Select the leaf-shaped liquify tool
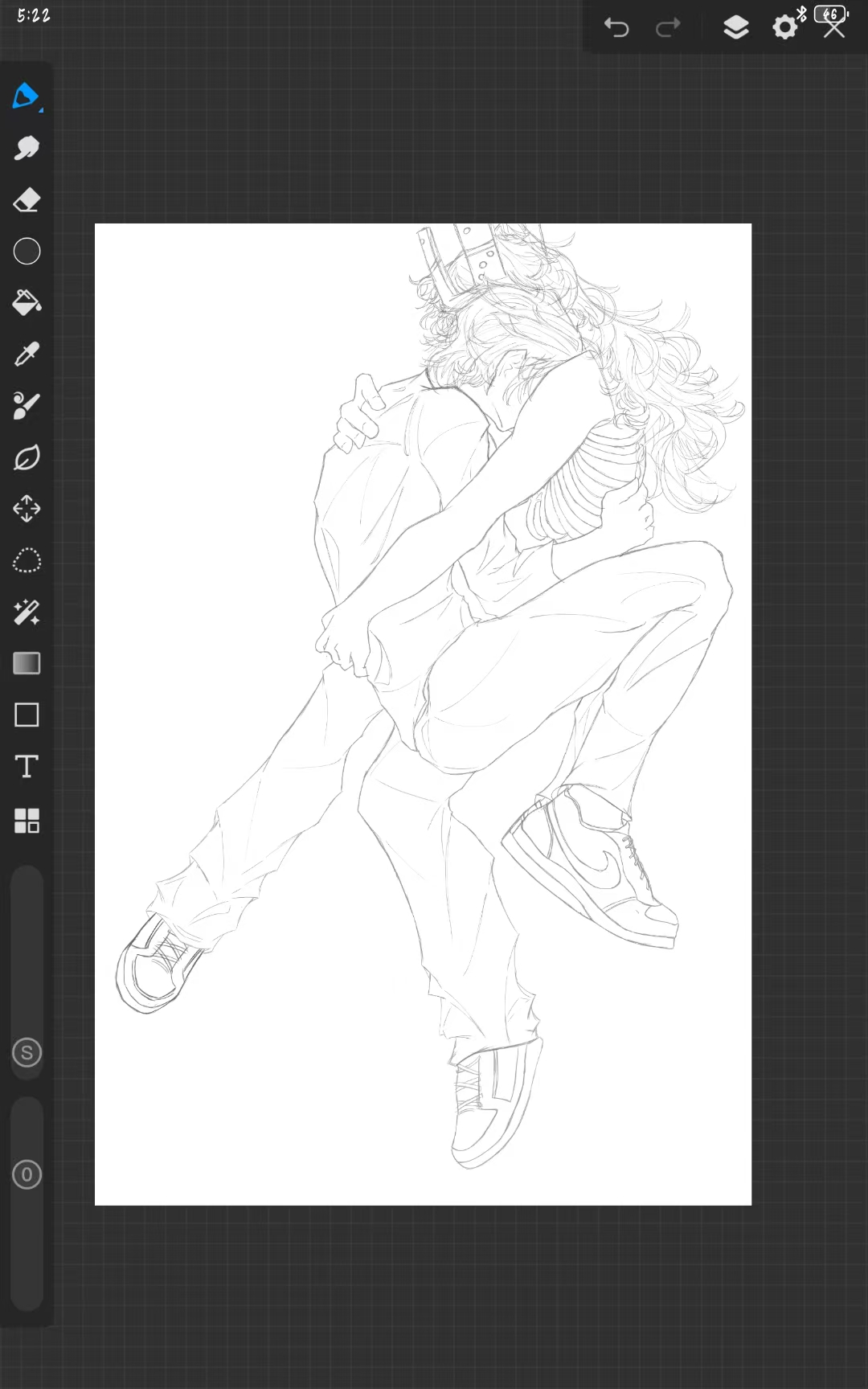Screen dimensions: 868x1389 tap(27, 457)
